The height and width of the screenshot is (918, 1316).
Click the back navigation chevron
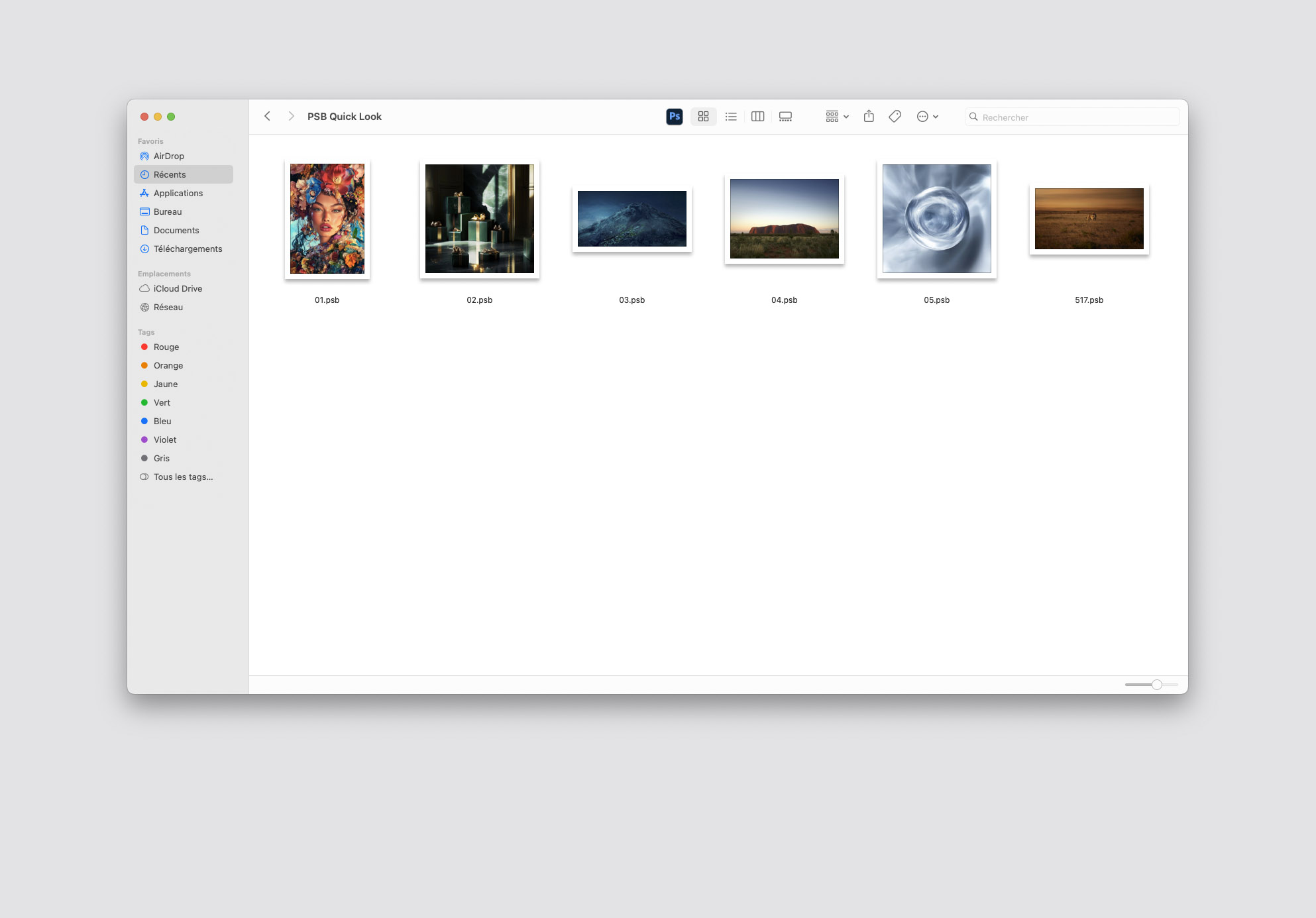pos(267,115)
